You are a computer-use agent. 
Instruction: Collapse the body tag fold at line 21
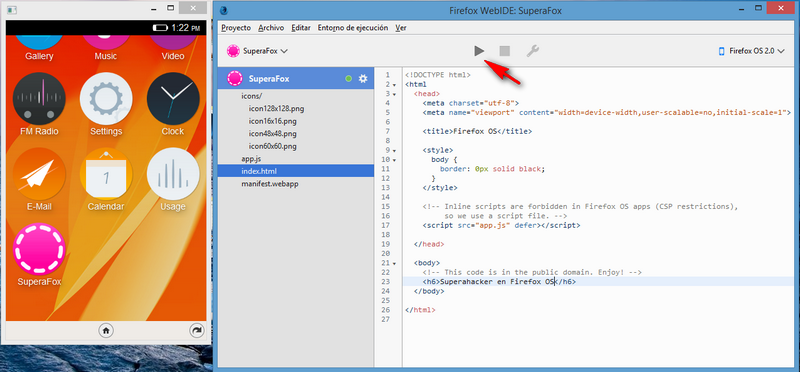pyautogui.click(x=394, y=263)
